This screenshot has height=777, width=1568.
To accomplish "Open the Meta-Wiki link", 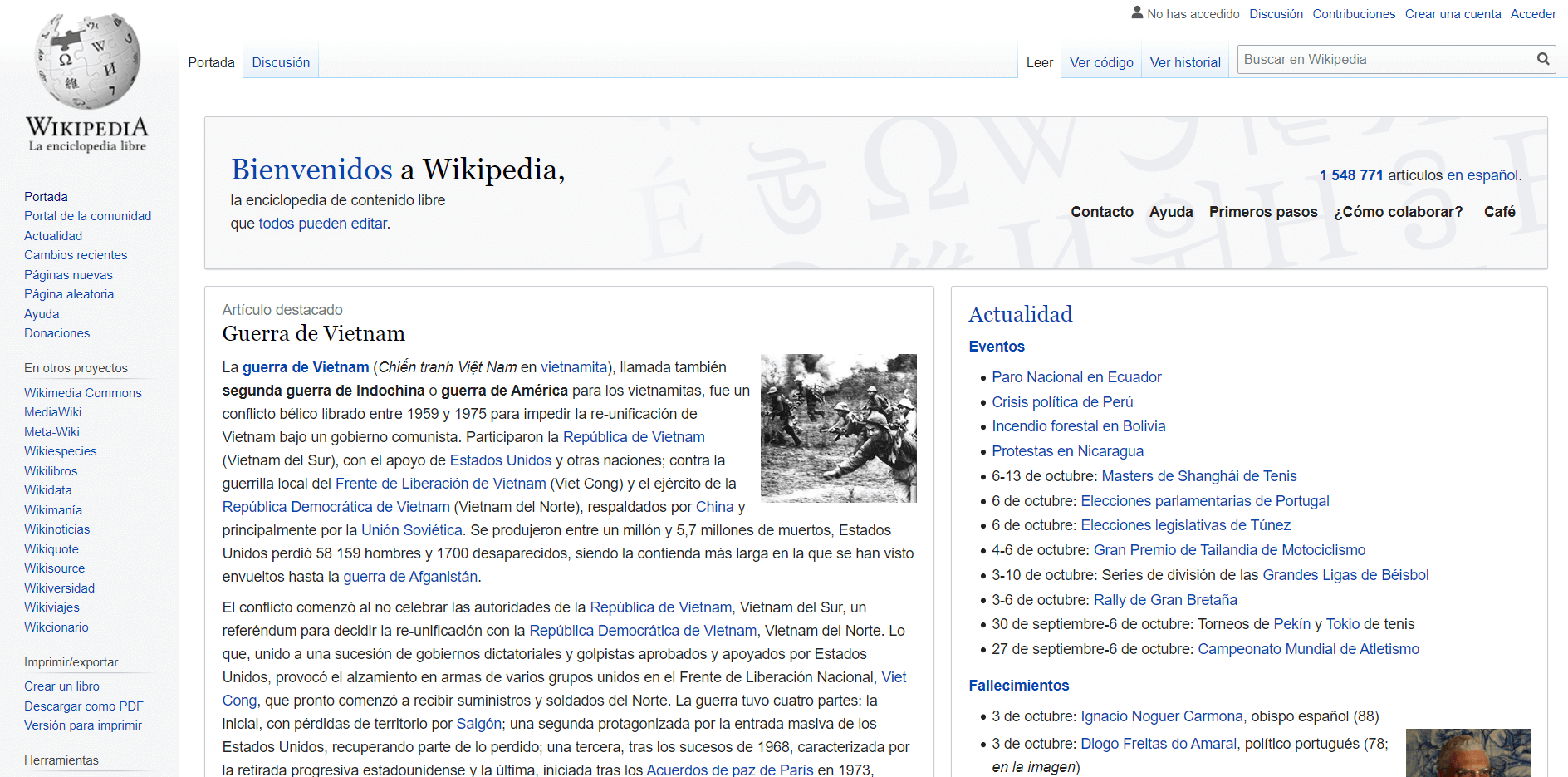I will pyautogui.click(x=51, y=432).
